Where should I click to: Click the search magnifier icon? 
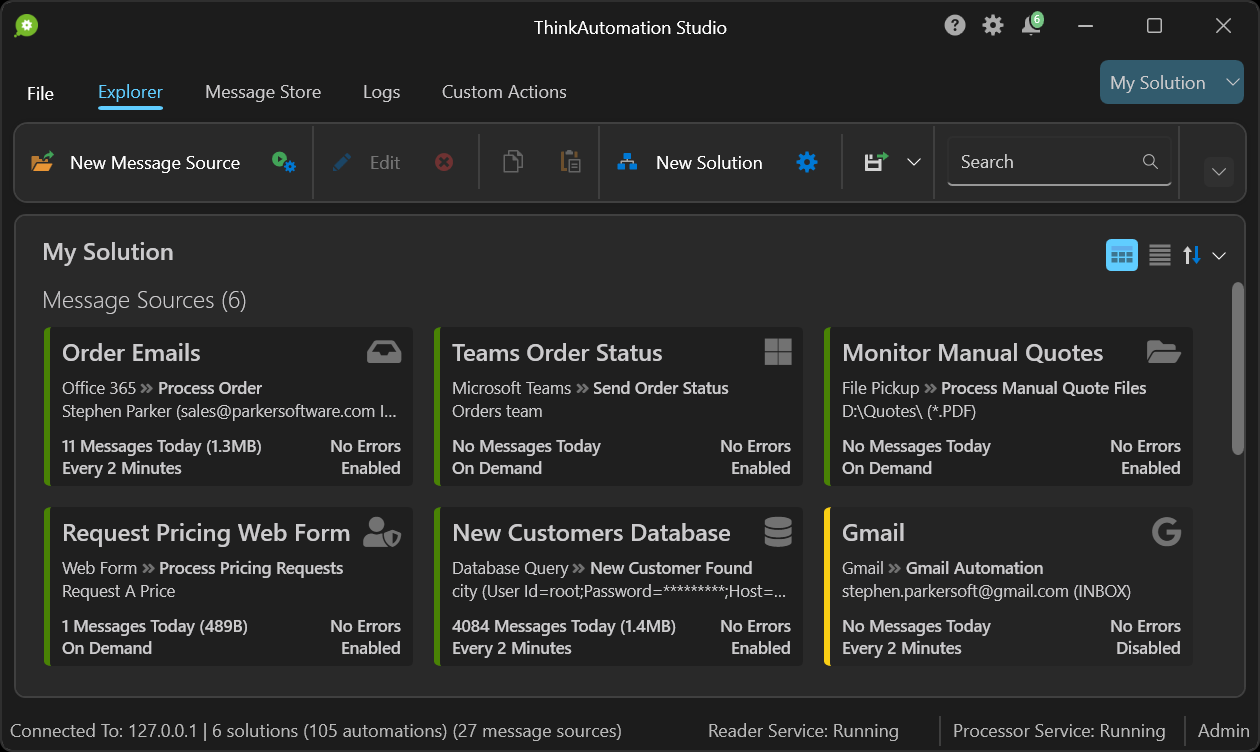[1150, 162]
